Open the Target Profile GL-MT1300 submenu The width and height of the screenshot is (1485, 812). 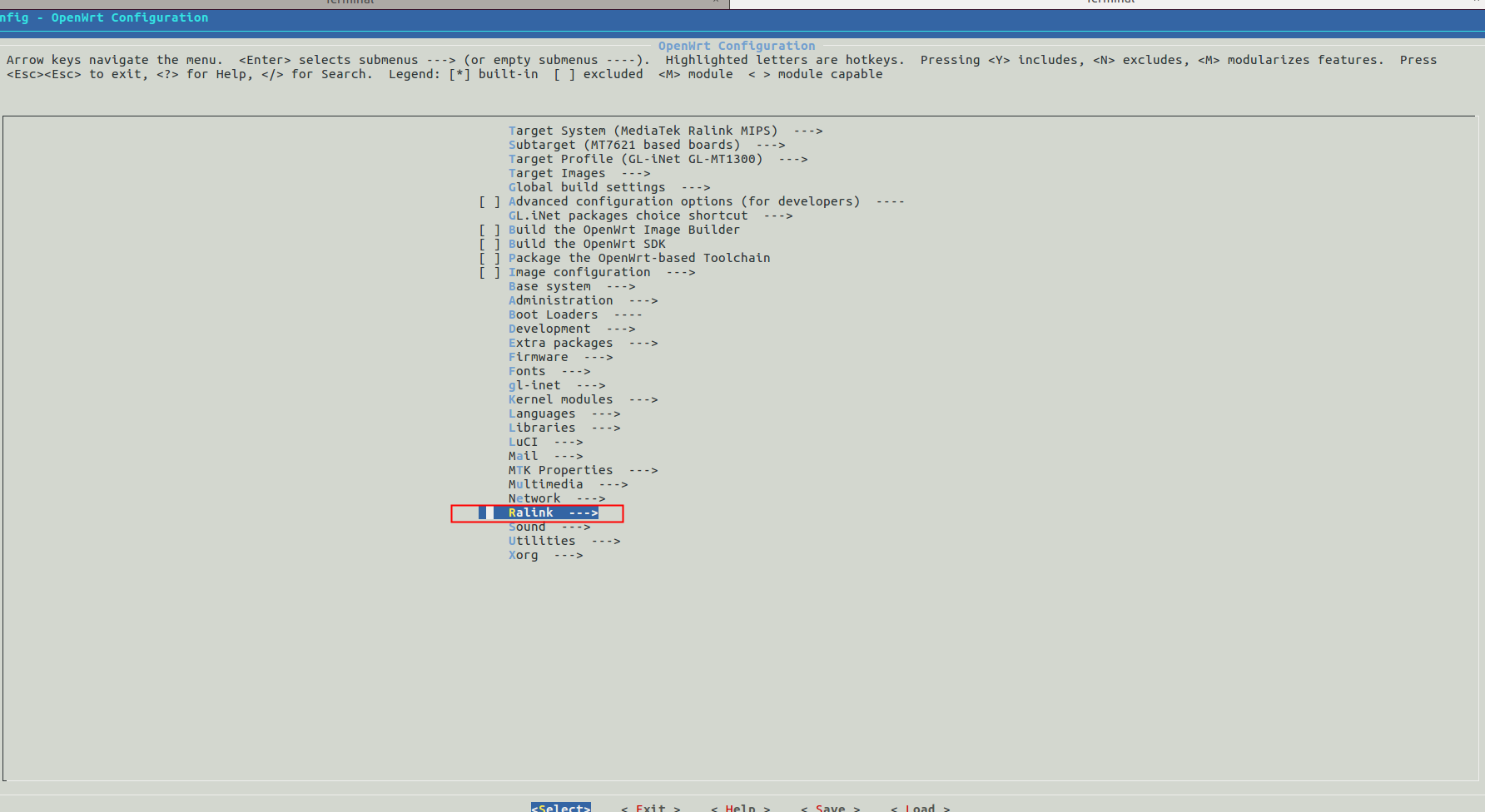(658, 158)
